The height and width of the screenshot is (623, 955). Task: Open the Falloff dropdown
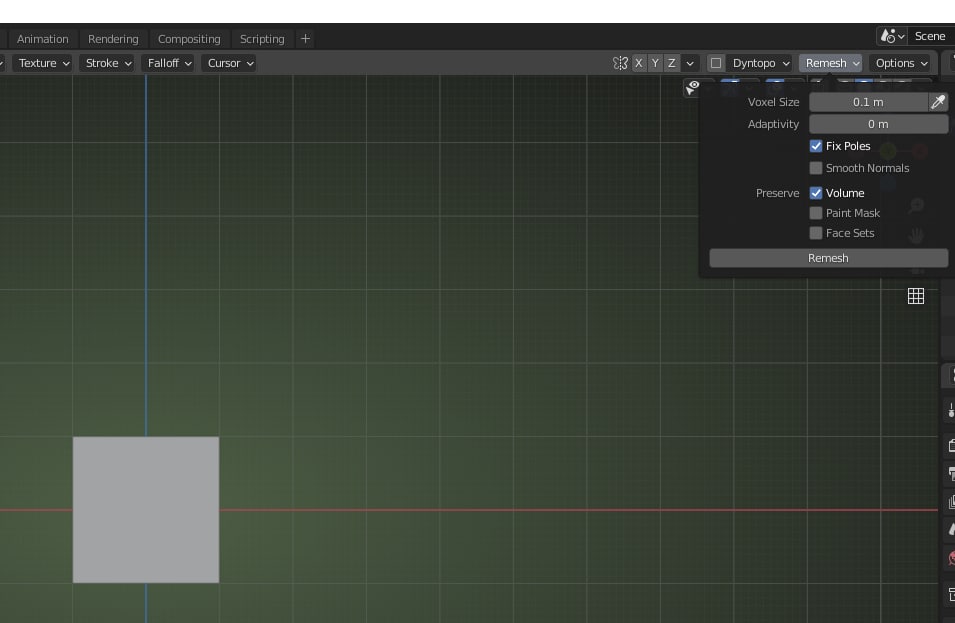(x=169, y=63)
